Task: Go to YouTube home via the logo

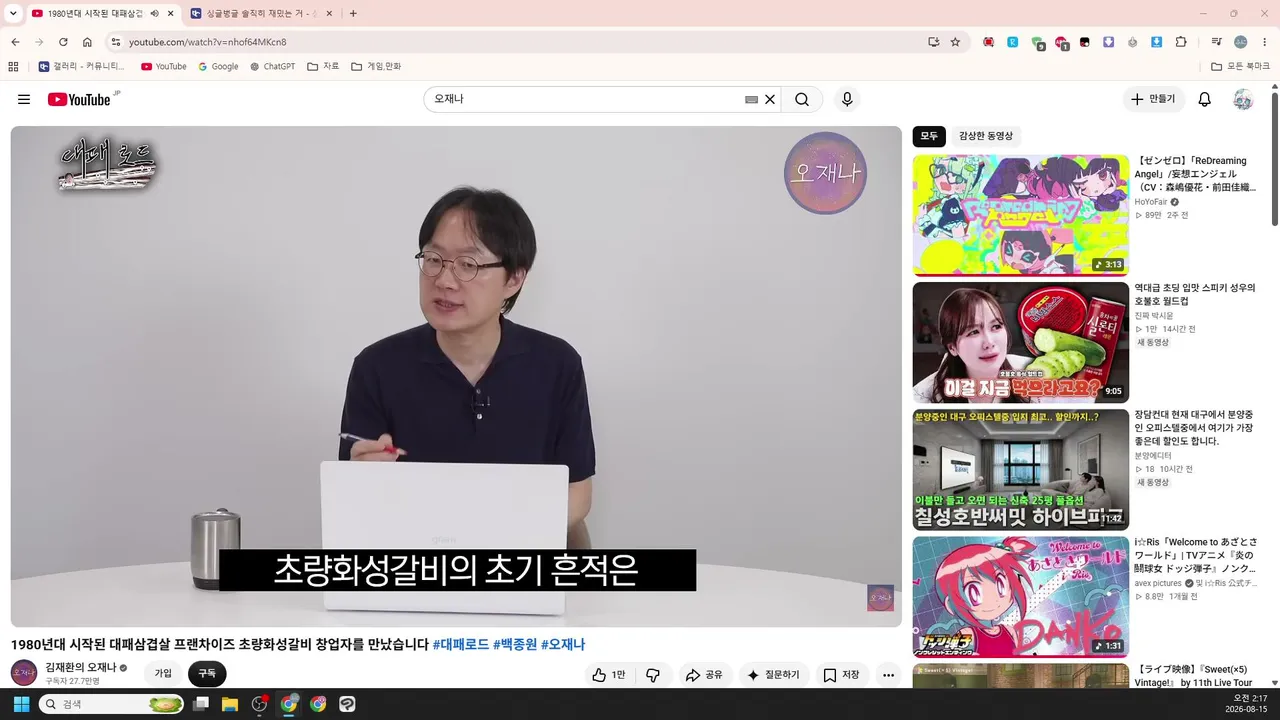Action: tap(79, 99)
